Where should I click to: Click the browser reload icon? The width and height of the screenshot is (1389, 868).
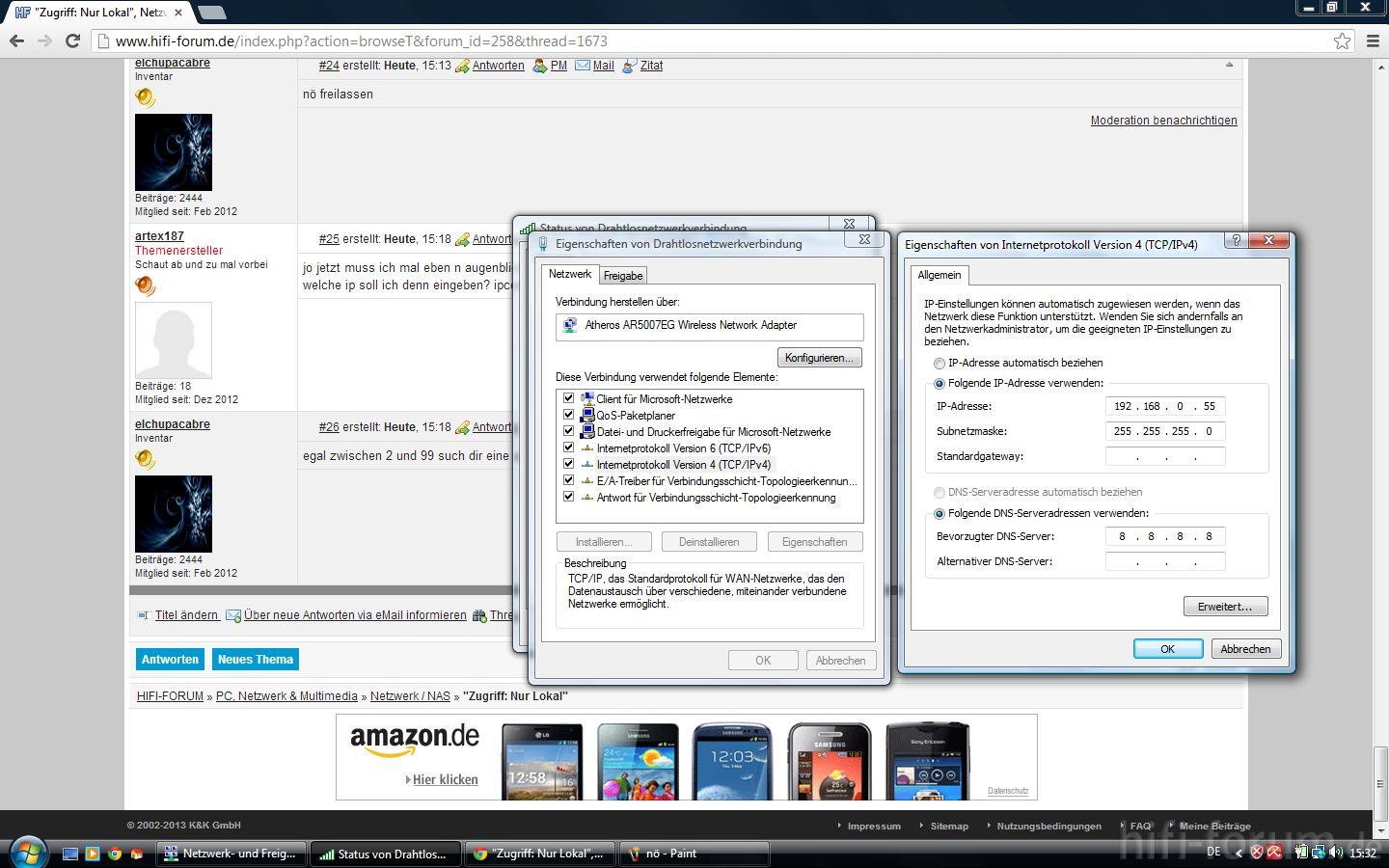72,41
